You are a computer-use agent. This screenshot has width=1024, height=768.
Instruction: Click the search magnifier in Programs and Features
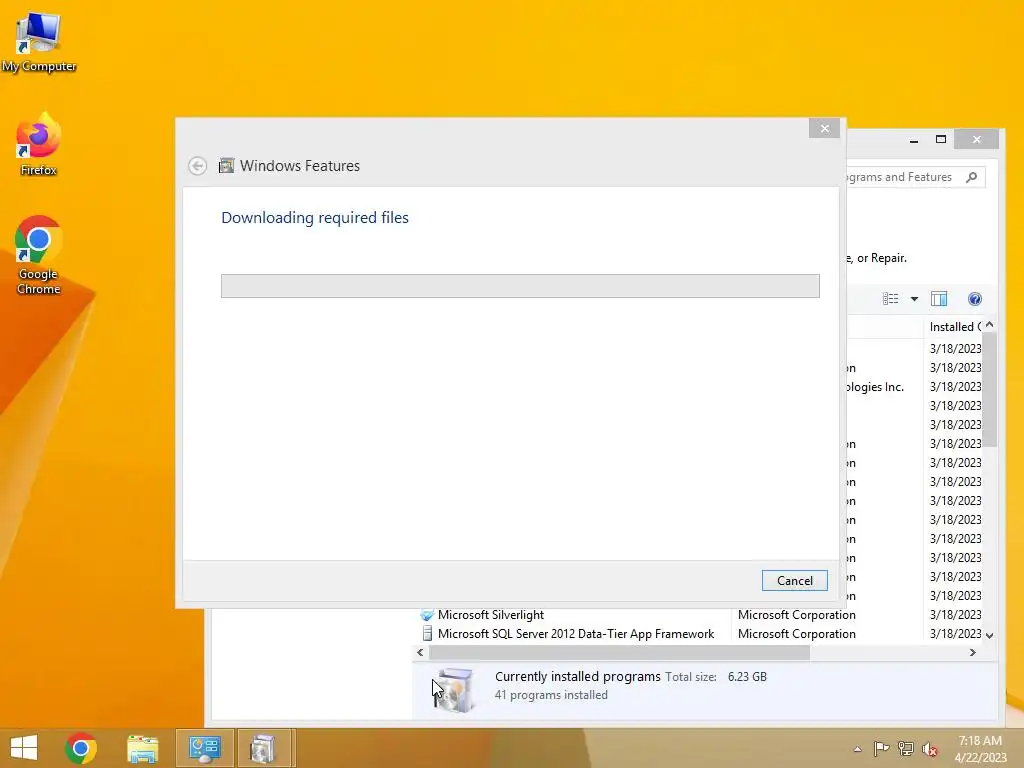point(972,177)
